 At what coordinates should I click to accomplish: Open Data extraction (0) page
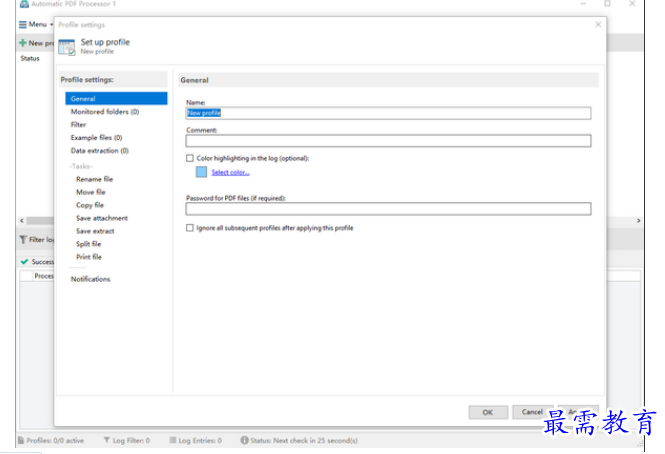tap(100, 151)
